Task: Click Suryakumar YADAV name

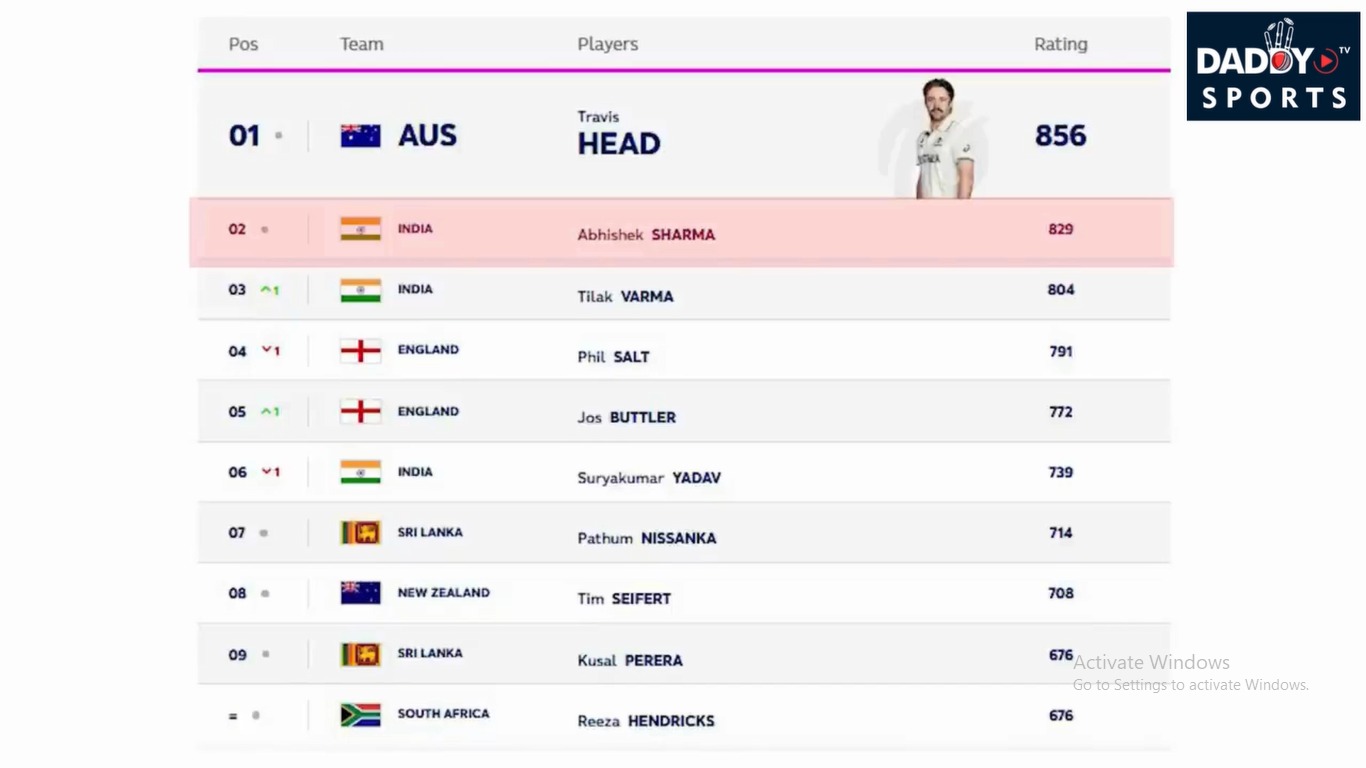Action: pyautogui.click(x=649, y=478)
